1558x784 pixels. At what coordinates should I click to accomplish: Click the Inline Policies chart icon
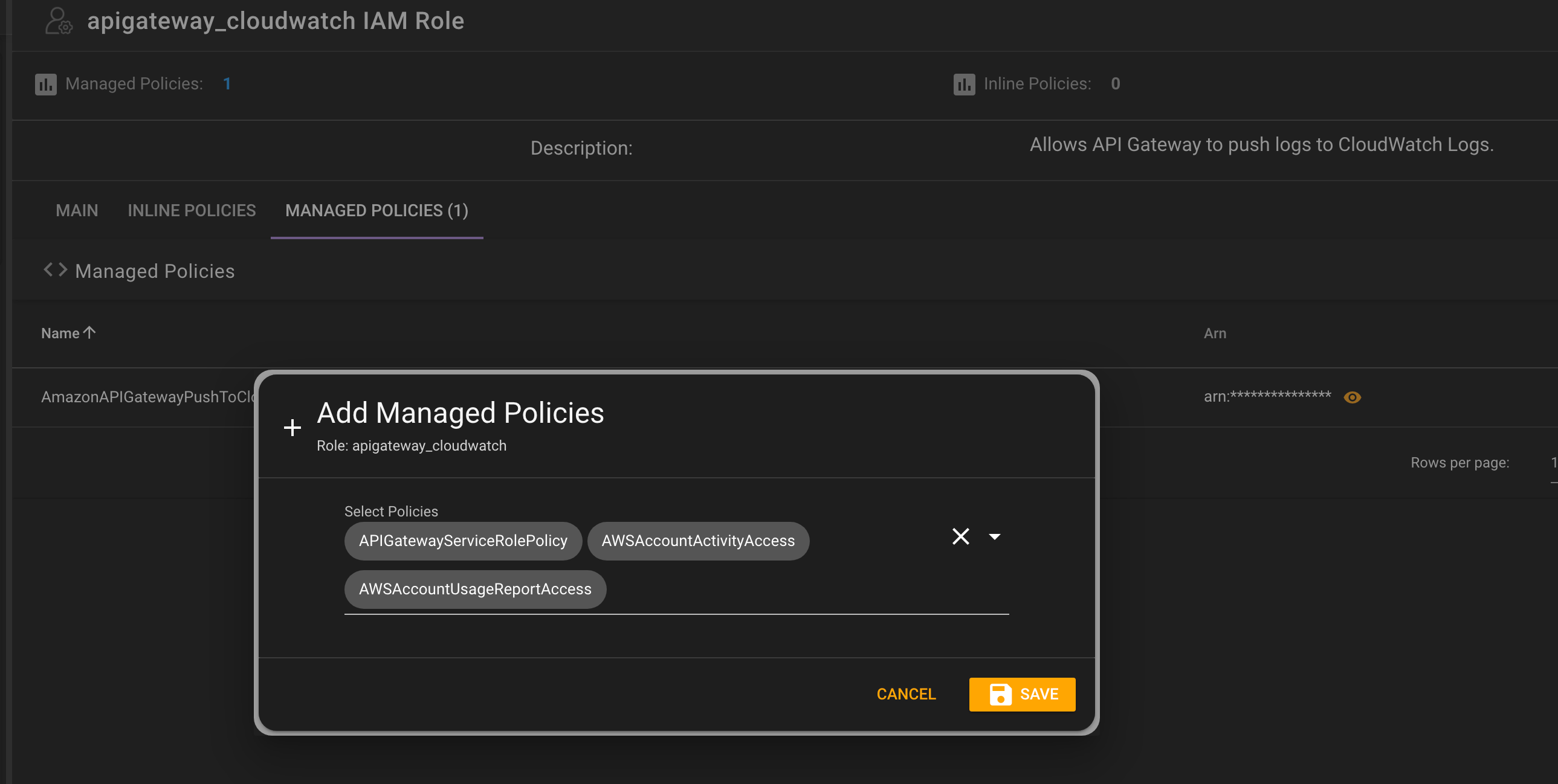coord(964,84)
